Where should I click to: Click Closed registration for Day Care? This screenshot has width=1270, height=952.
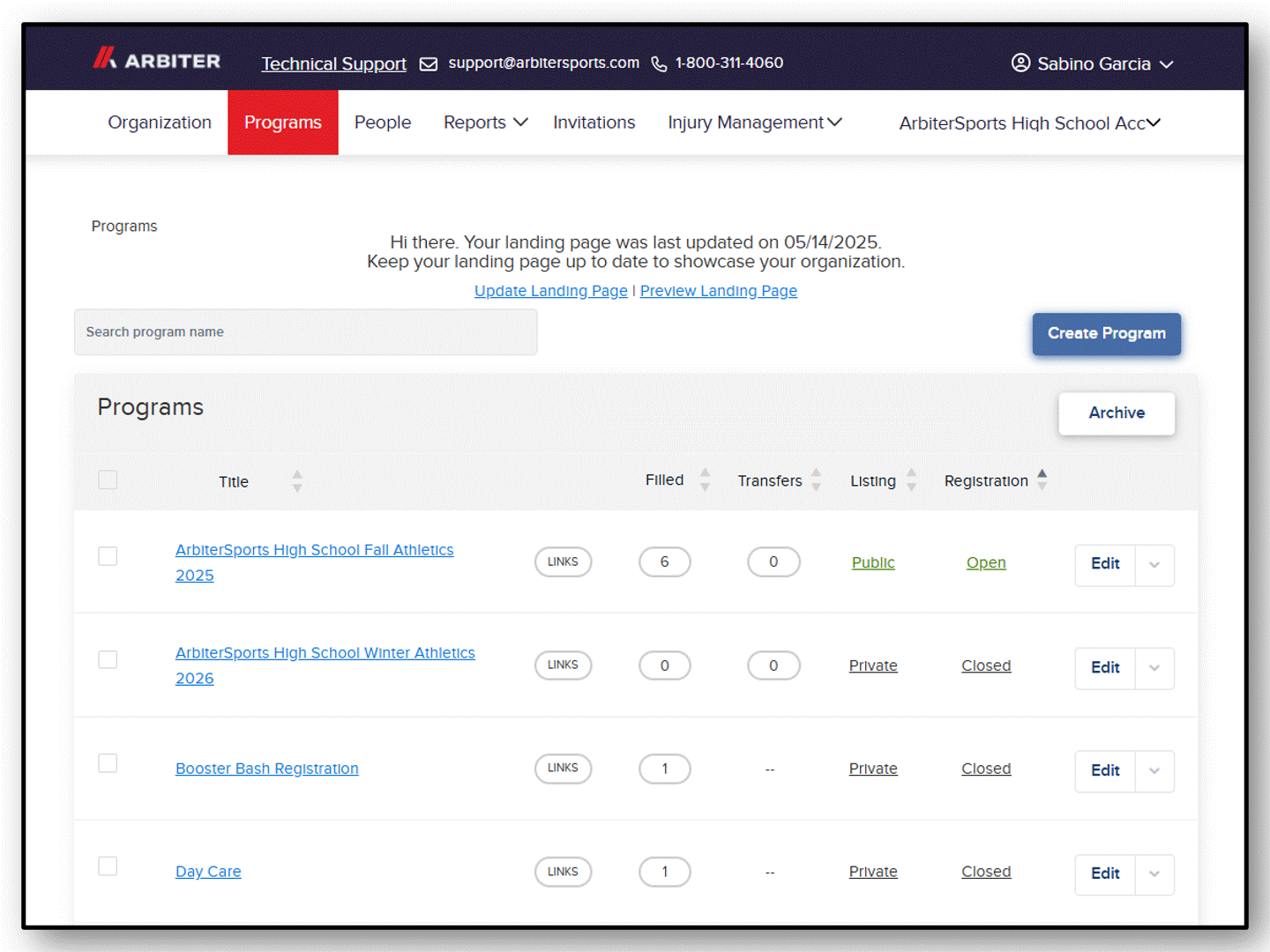[x=986, y=872]
